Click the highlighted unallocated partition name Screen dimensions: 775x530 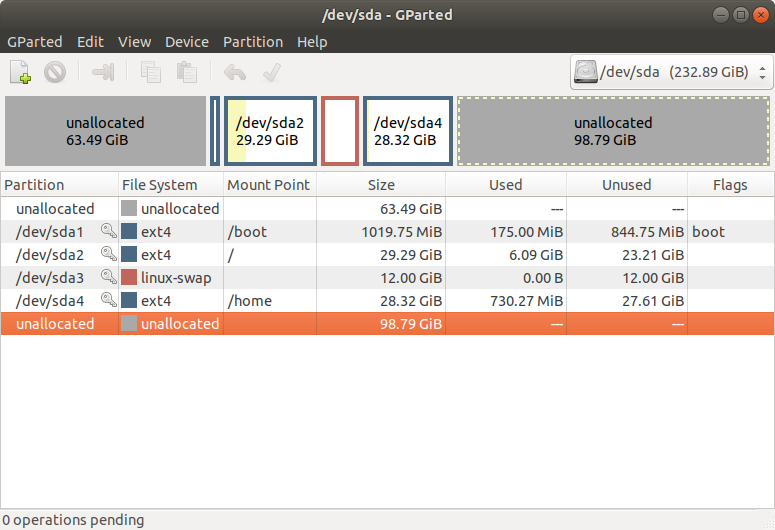55,324
